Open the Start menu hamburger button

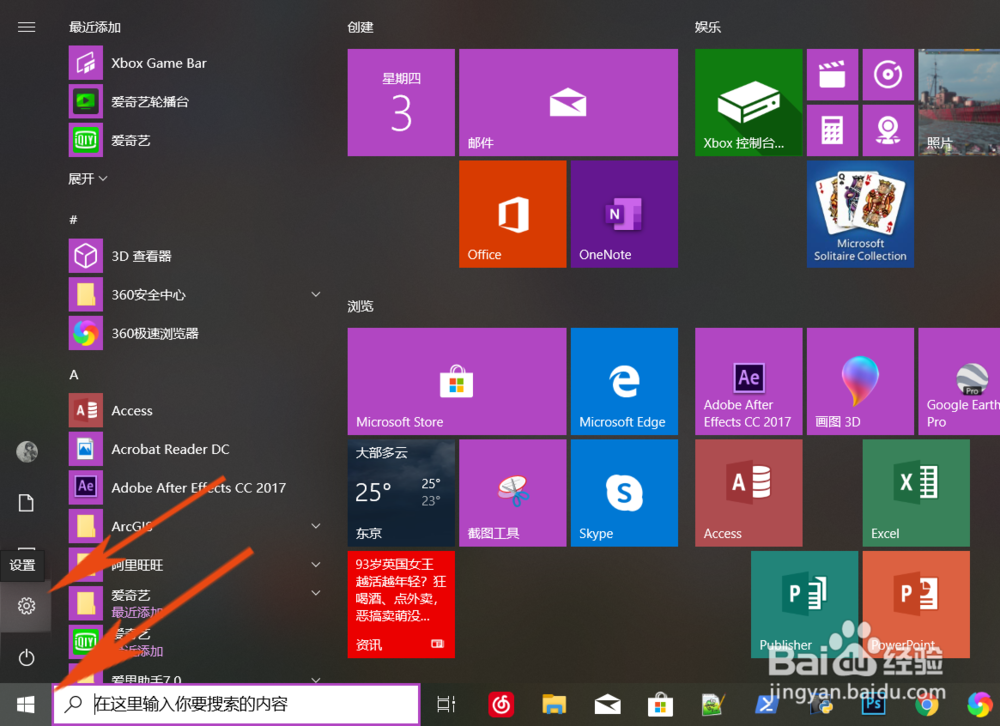tap(26, 27)
